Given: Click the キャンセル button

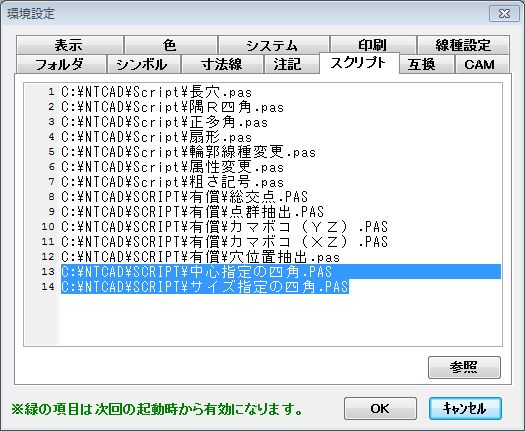Looking at the screenshot, I should (465, 408).
